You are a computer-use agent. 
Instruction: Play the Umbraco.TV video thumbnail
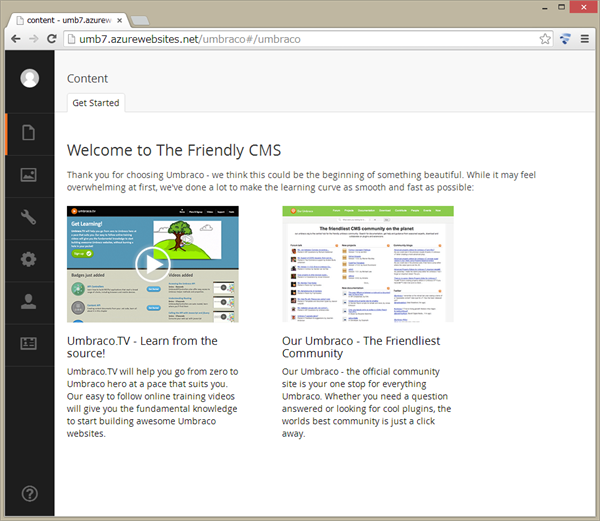click(x=152, y=263)
